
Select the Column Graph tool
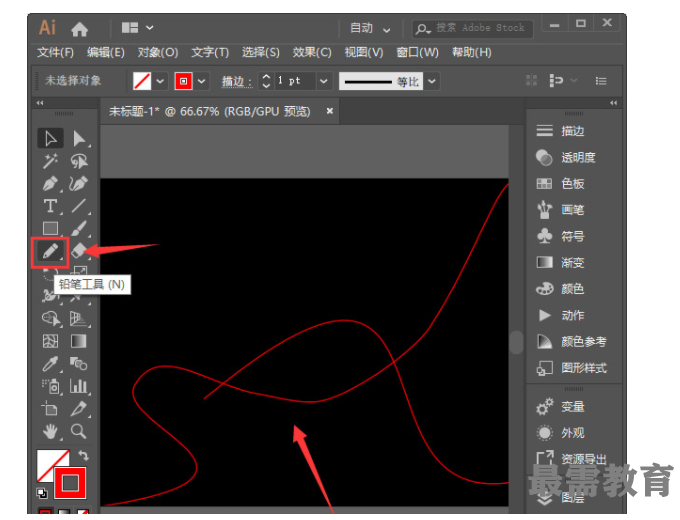click(79, 386)
